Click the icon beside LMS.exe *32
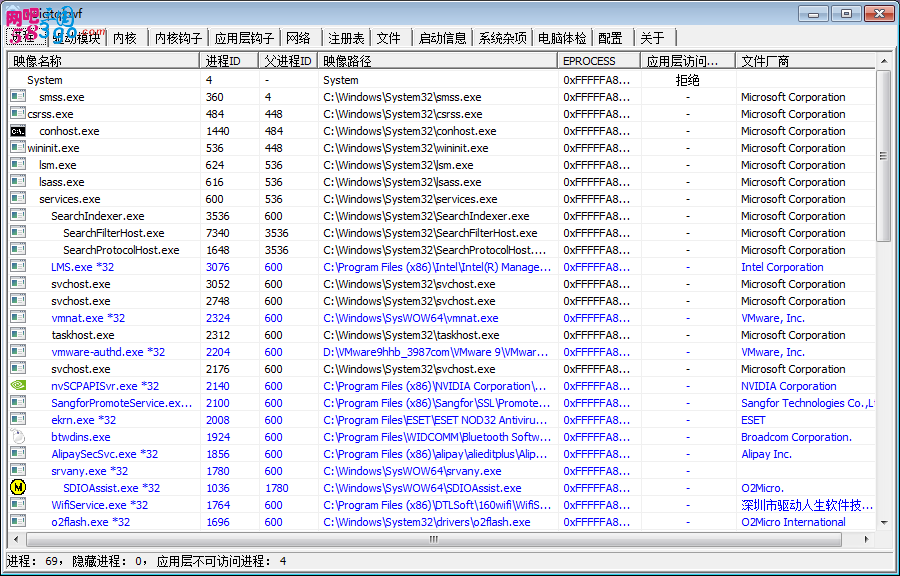The height and width of the screenshot is (576, 900). tap(18, 267)
